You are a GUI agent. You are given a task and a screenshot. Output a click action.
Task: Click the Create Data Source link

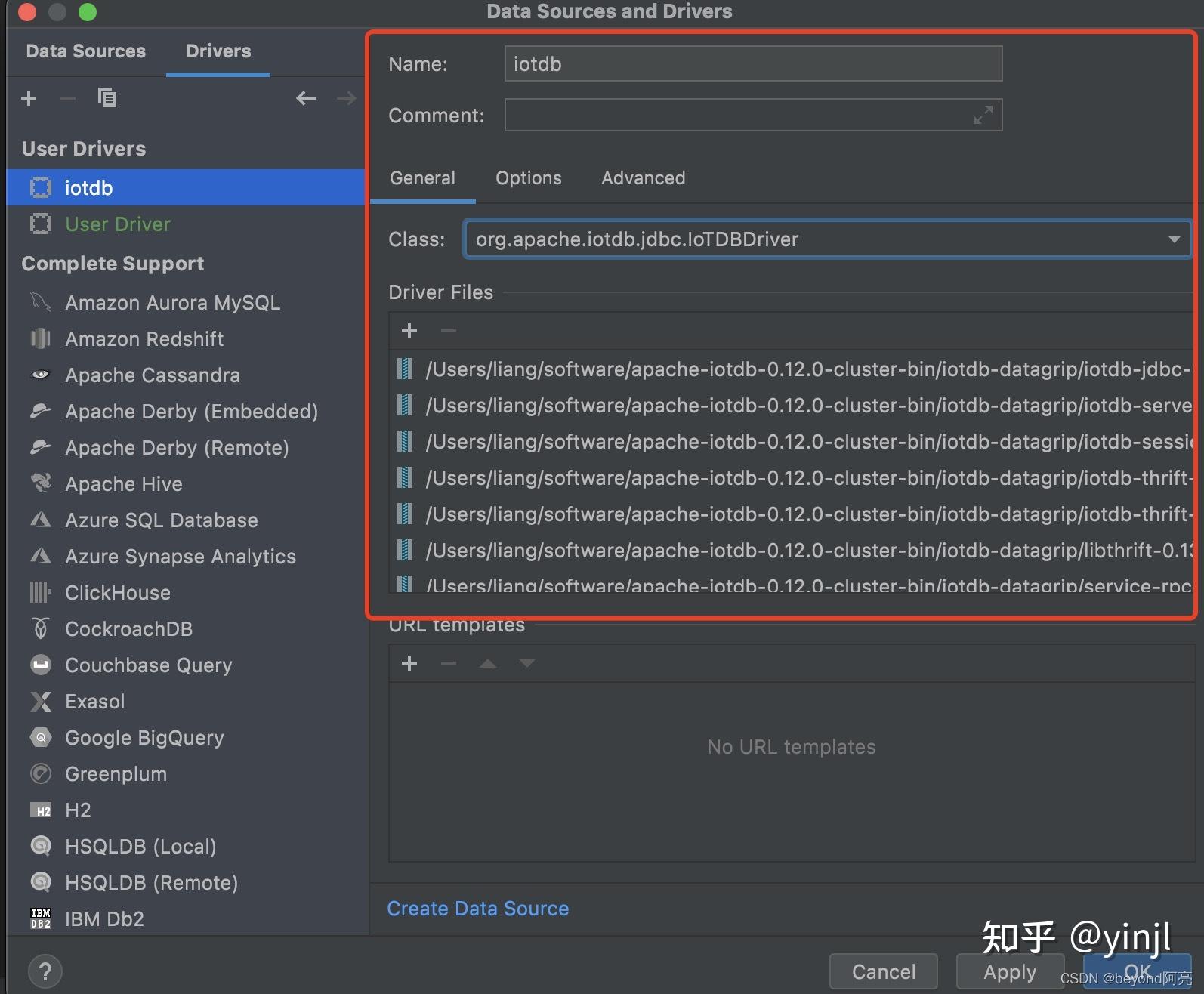(x=477, y=909)
